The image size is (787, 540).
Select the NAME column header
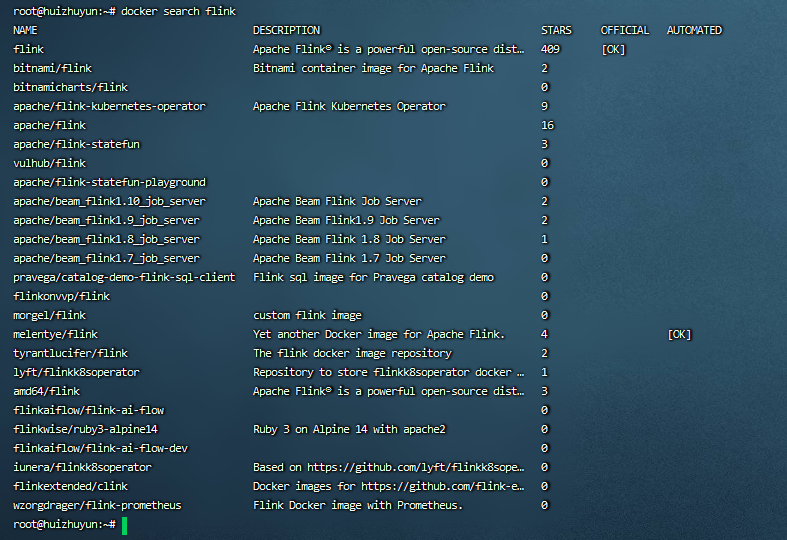pyautogui.click(x=25, y=30)
